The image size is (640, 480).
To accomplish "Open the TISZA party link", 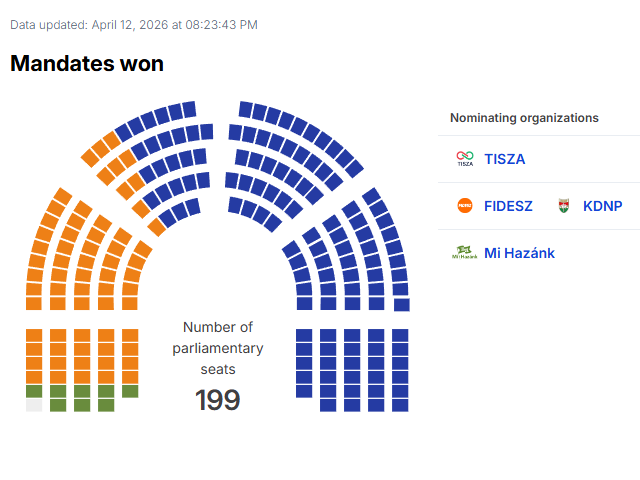I will pyautogui.click(x=504, y=159).
